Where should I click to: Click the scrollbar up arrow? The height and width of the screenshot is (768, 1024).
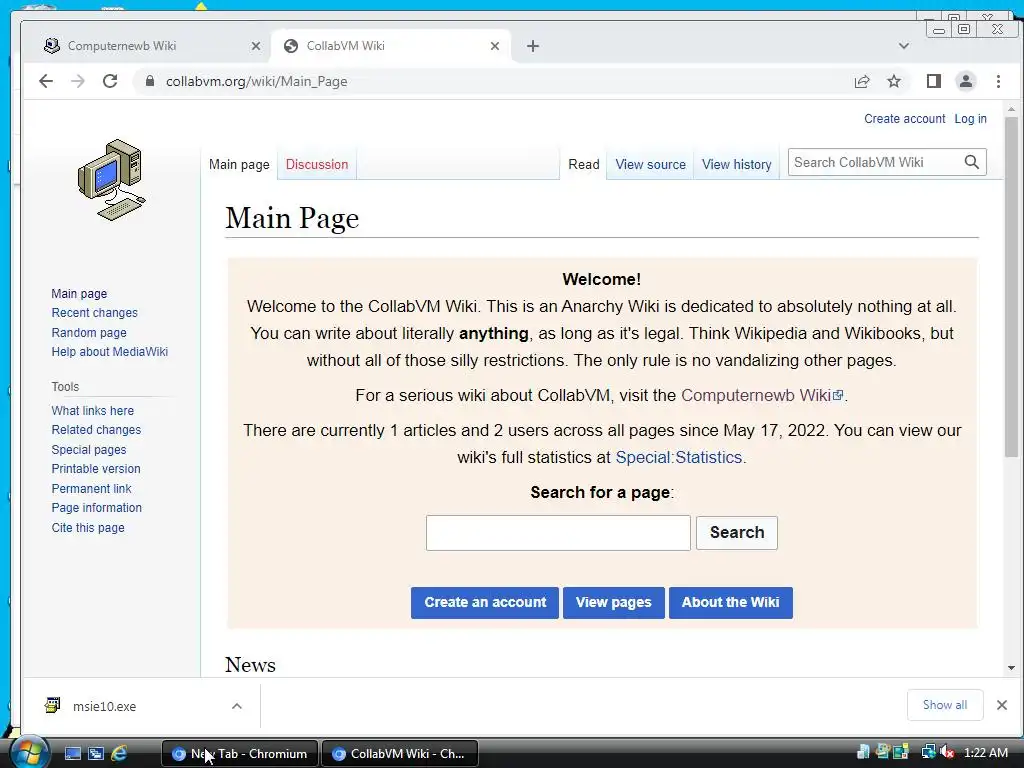[1012, 109]
